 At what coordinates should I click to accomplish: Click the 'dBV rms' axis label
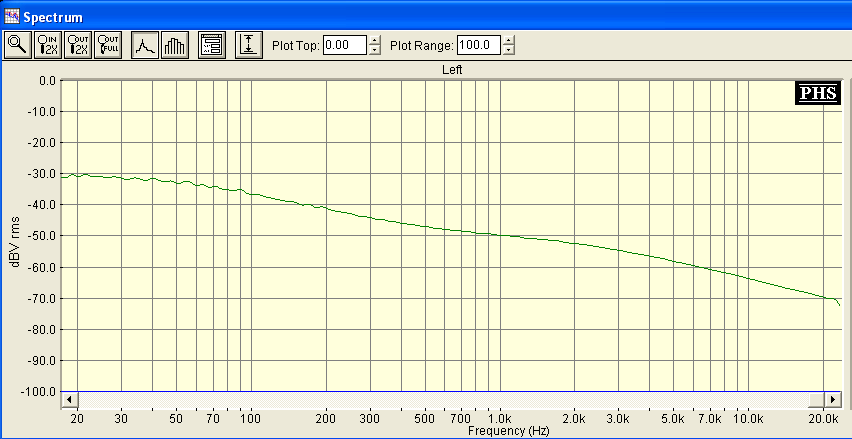click(x=15, y=241)
